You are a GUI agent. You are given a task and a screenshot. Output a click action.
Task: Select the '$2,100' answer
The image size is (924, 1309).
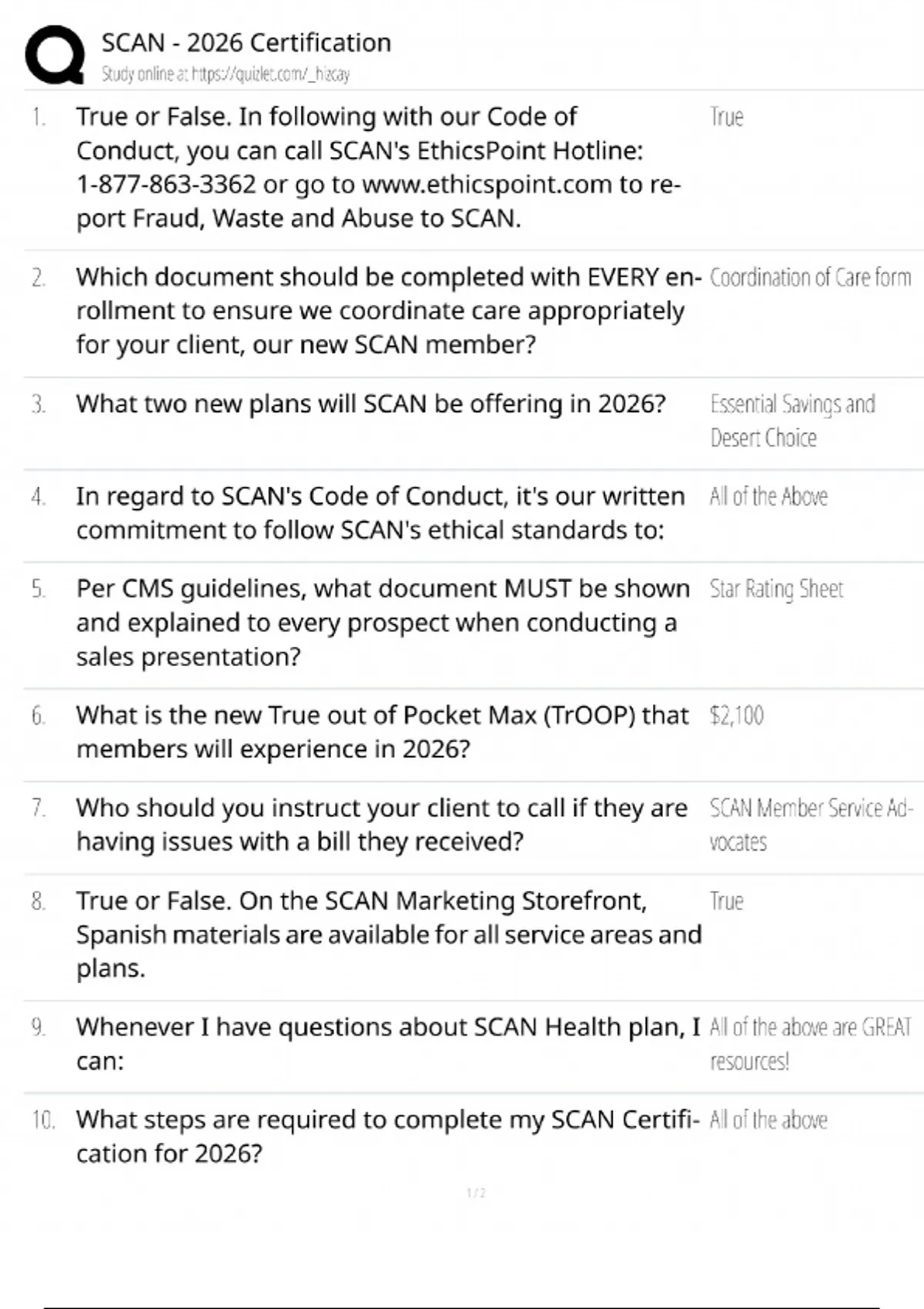737,716
